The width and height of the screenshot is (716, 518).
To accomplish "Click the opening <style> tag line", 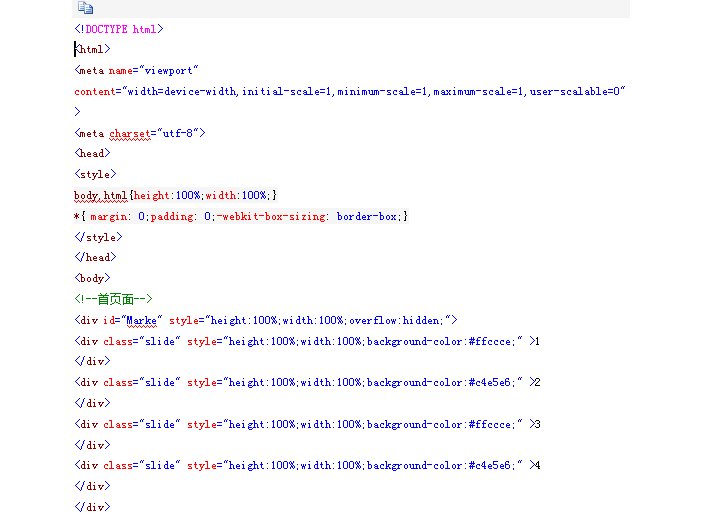I will tap(96, 174).
